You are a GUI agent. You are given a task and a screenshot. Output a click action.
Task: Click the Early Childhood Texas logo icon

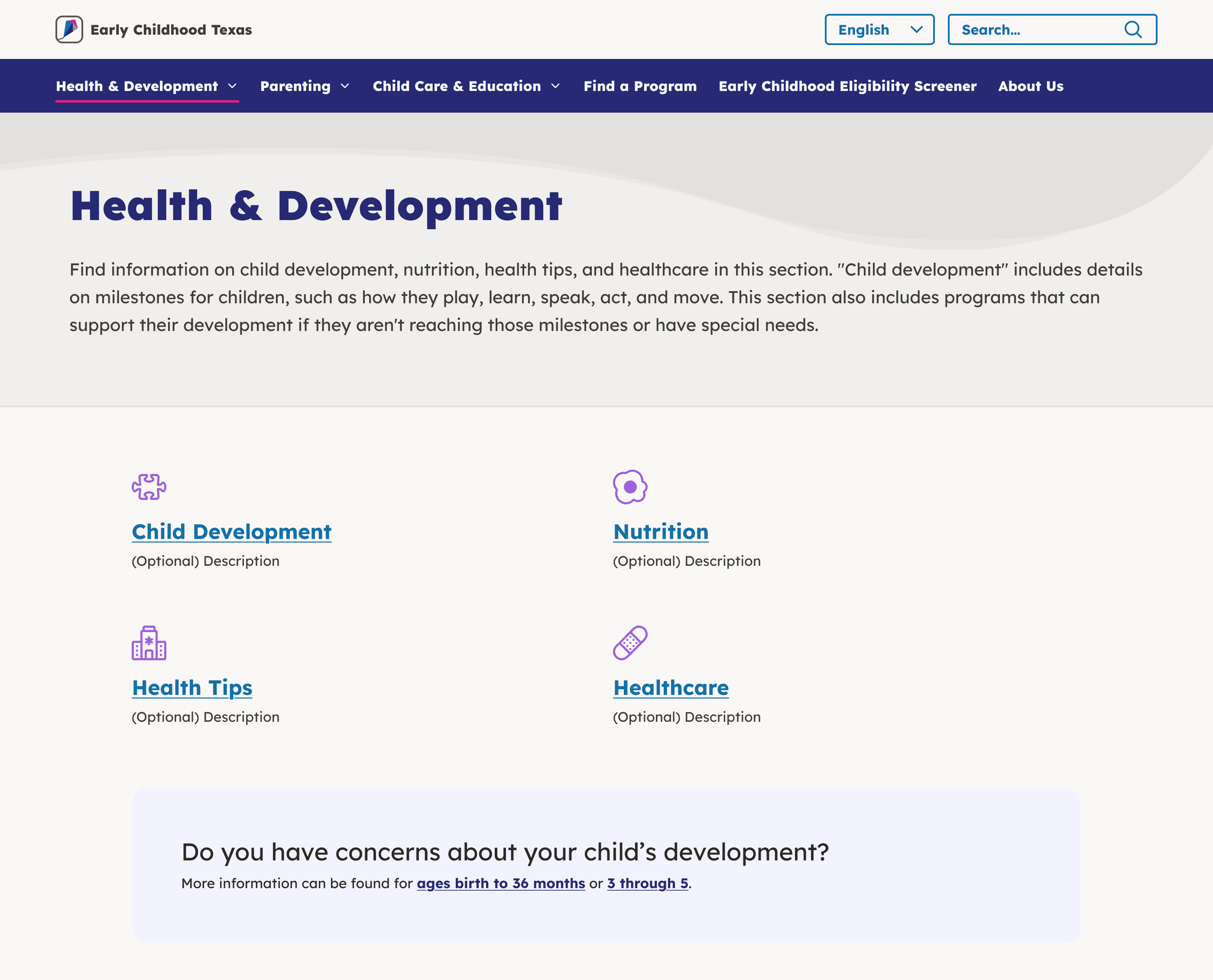[69, 29]
